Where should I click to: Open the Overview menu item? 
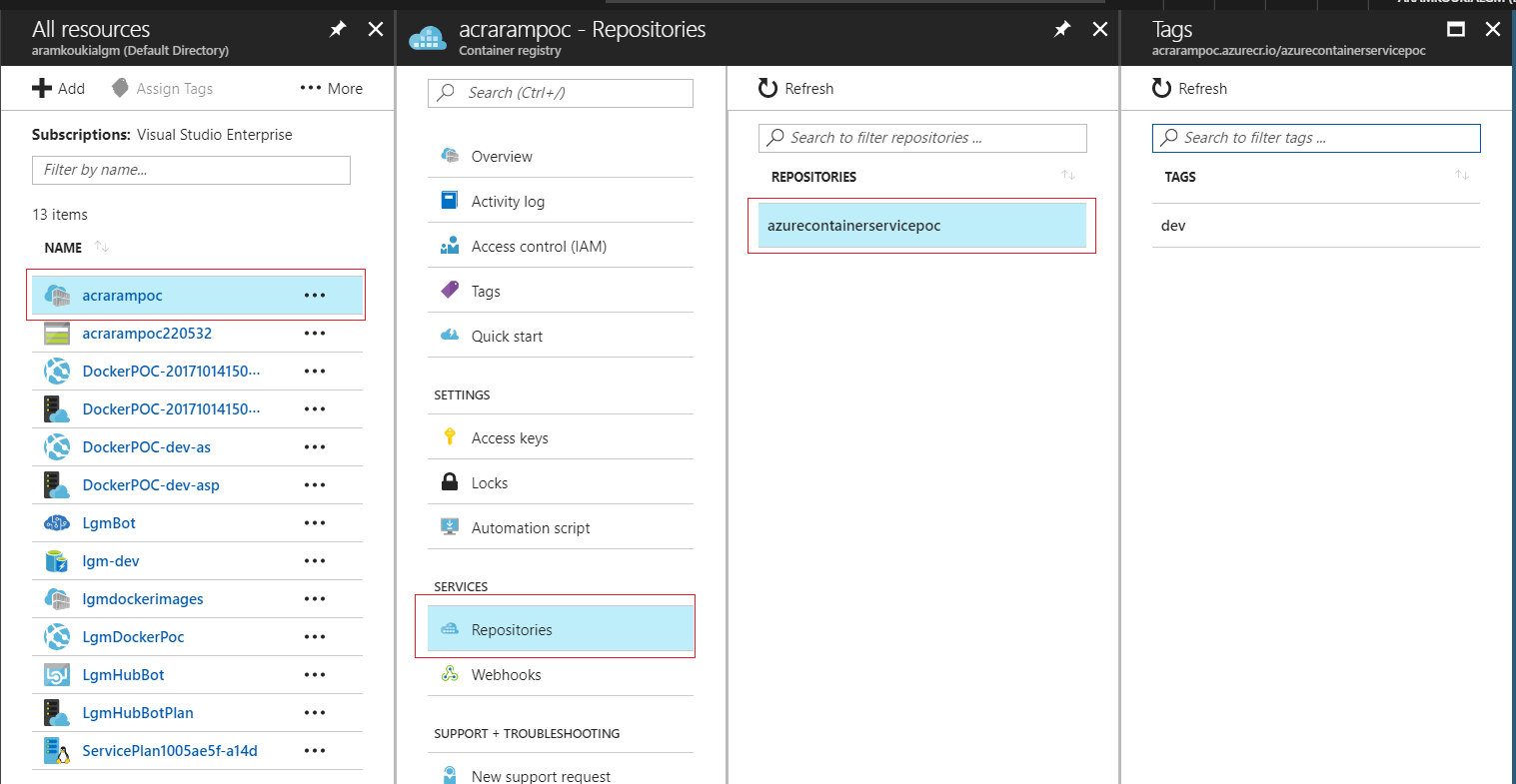click(x=561, y=156)
